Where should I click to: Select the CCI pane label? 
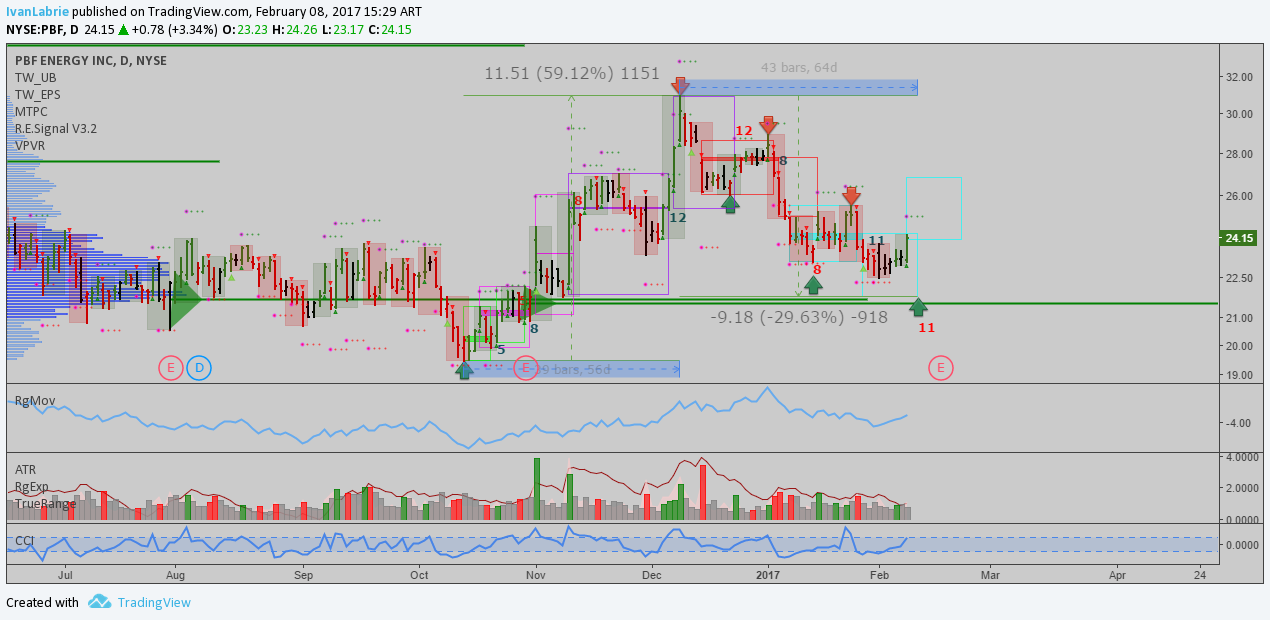[x=24, y=541]
